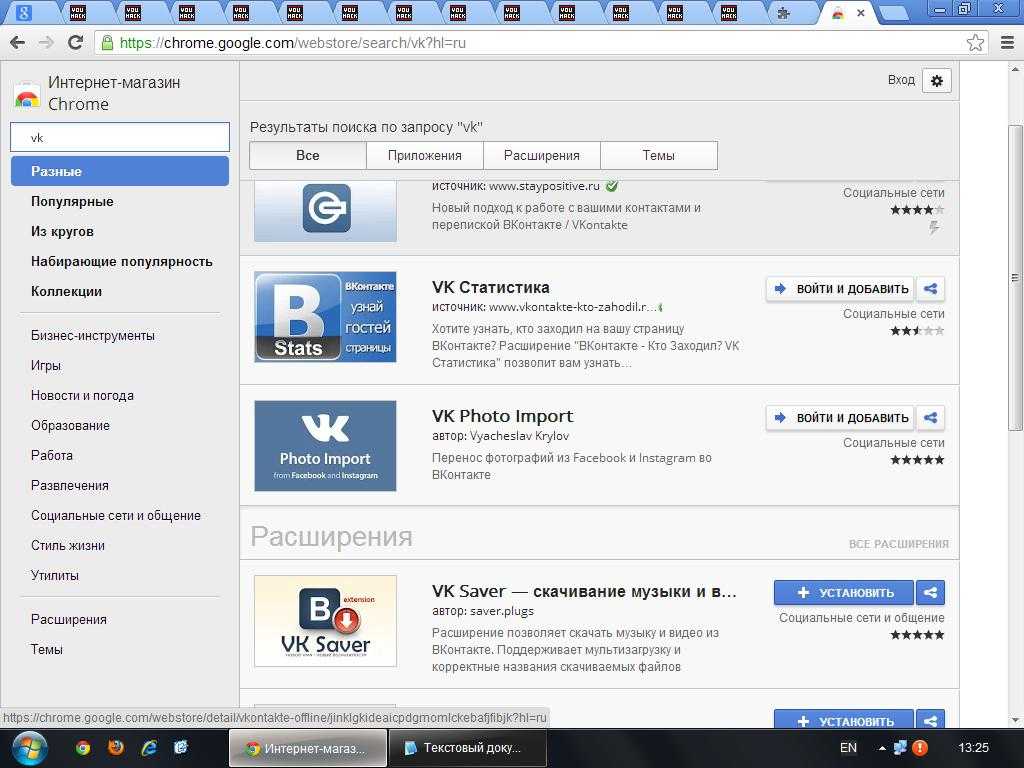The image size is (1024, 768).
Task: Open the Windows Start button
Action: point(28,748)
